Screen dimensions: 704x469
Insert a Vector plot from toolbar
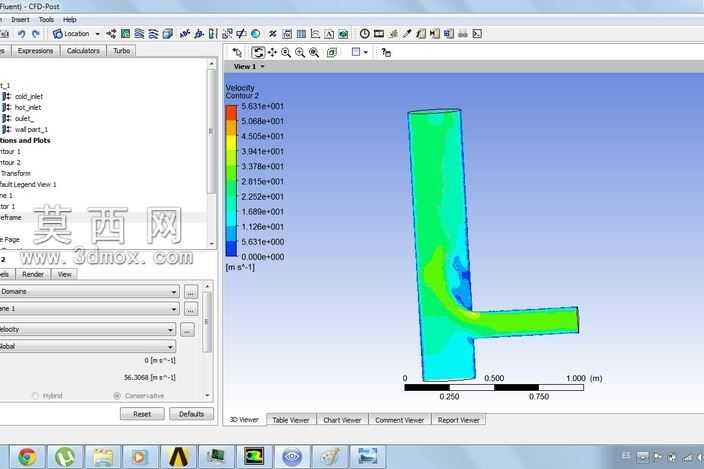[111, 34]
